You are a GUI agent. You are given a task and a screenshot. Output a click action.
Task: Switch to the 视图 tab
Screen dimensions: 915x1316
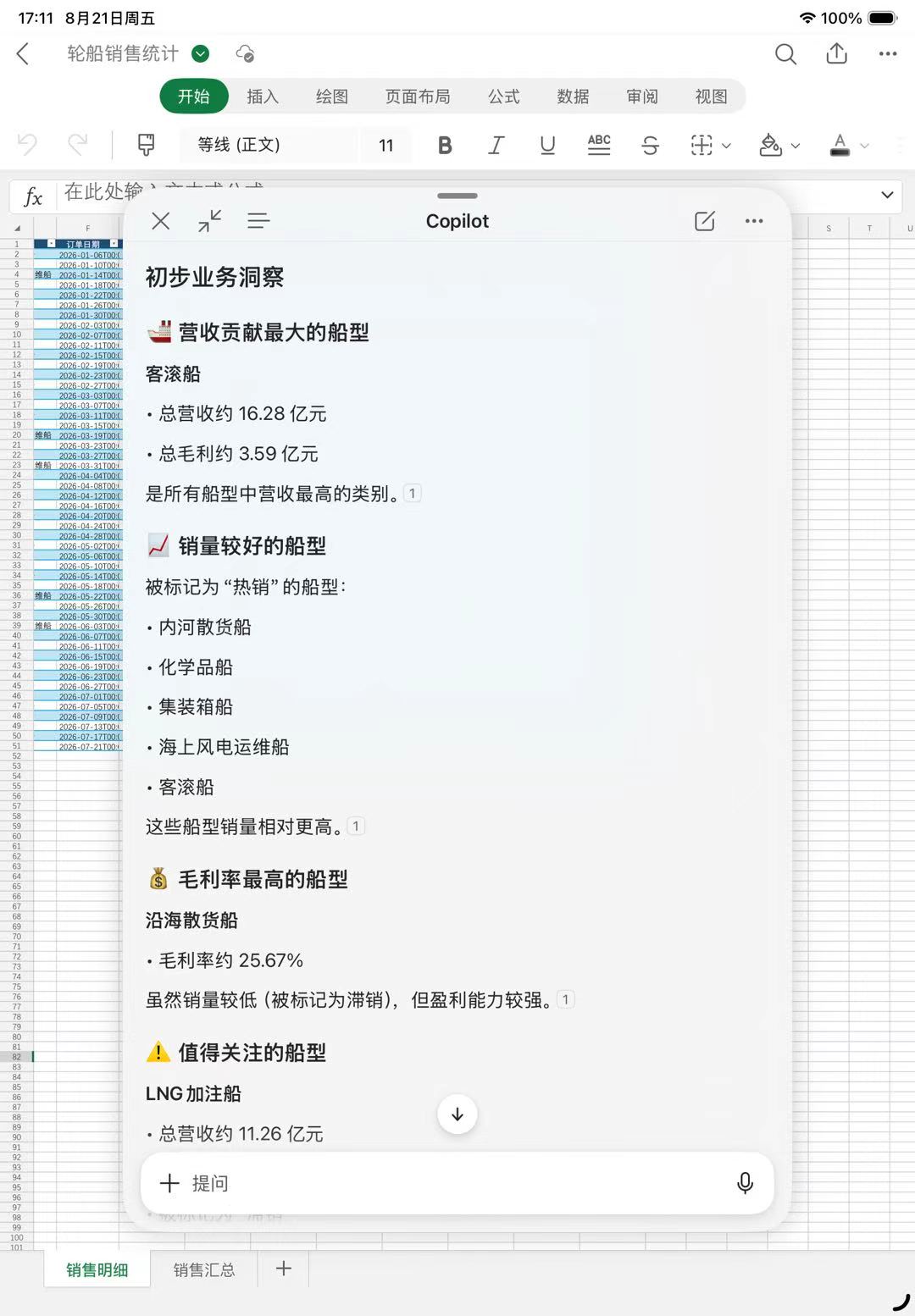click(x=712, y=97)
